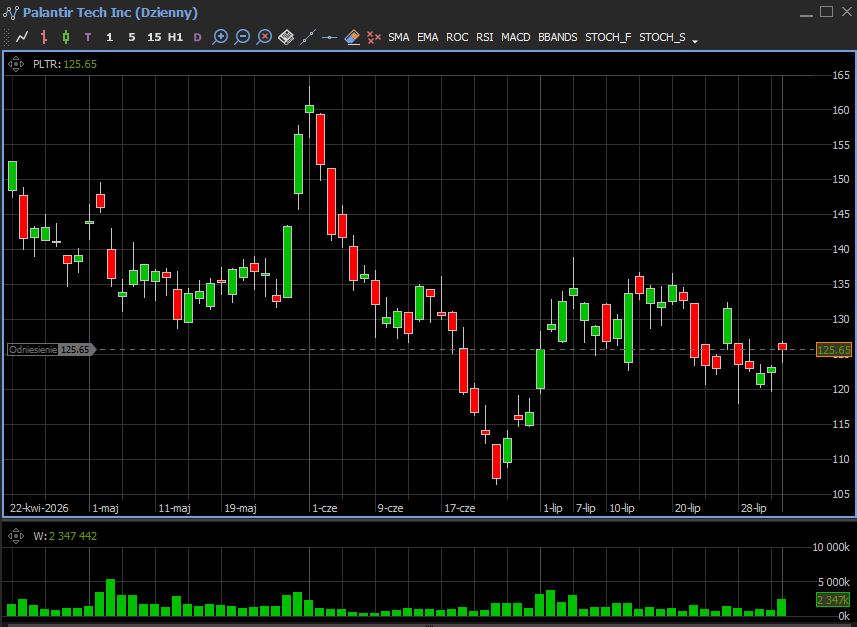This screenshot has width=857, height=627.
Task: Switch to bar (OHLC) chart type
Action: (44, 37)
